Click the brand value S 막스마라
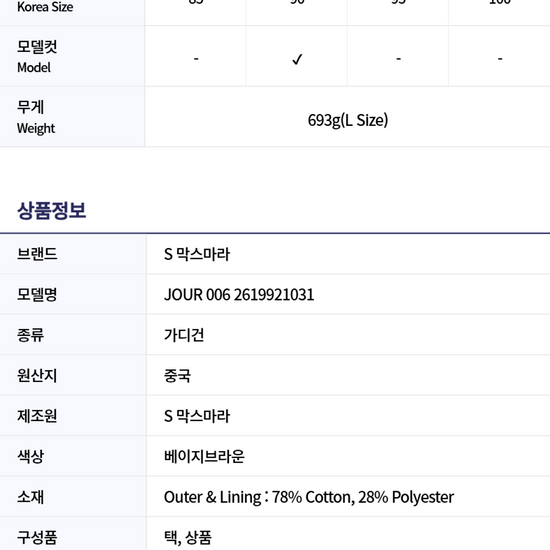The image size is (550, 550). pos(197,254)
